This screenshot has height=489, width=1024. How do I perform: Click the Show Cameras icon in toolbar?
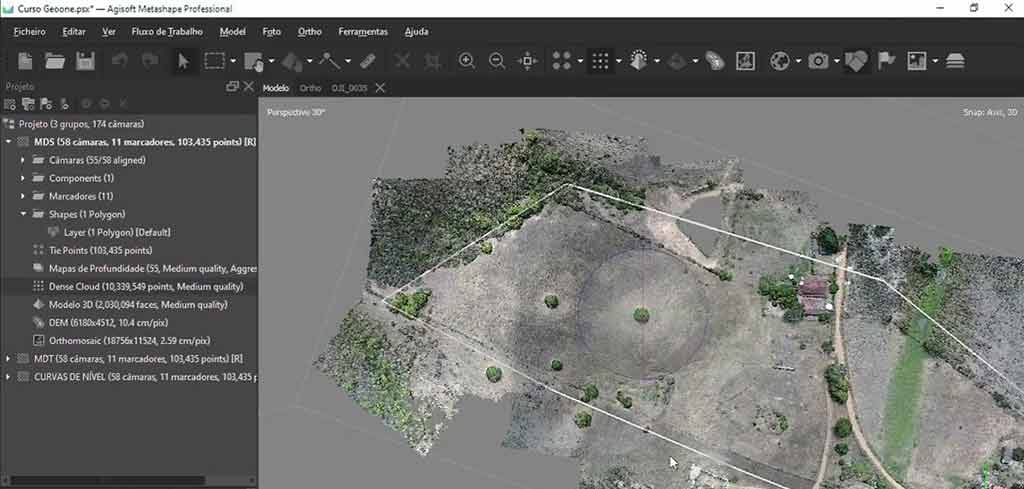tap(818, 61)
